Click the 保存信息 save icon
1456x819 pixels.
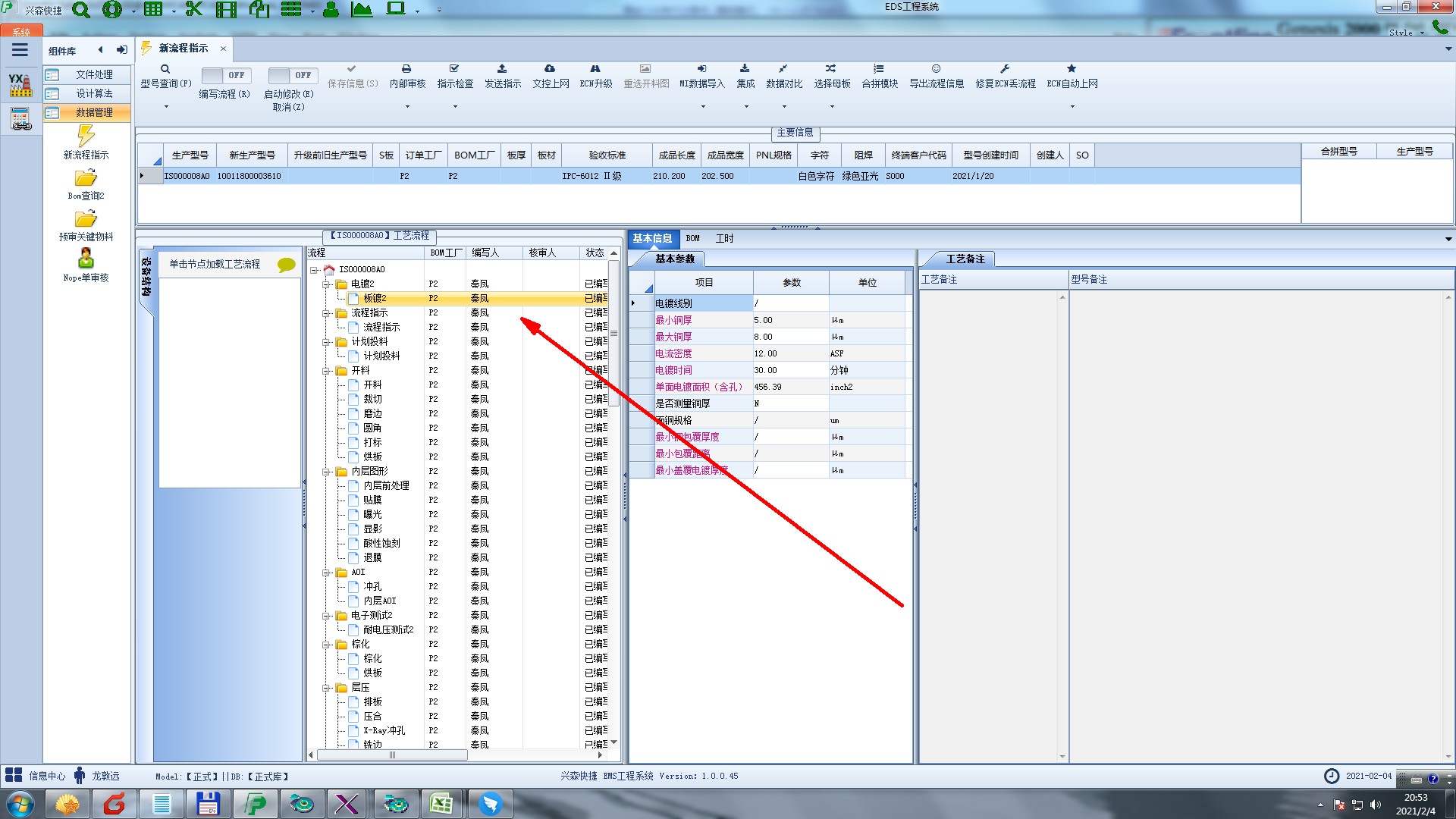pyautogui.click(x=351, y=69)
